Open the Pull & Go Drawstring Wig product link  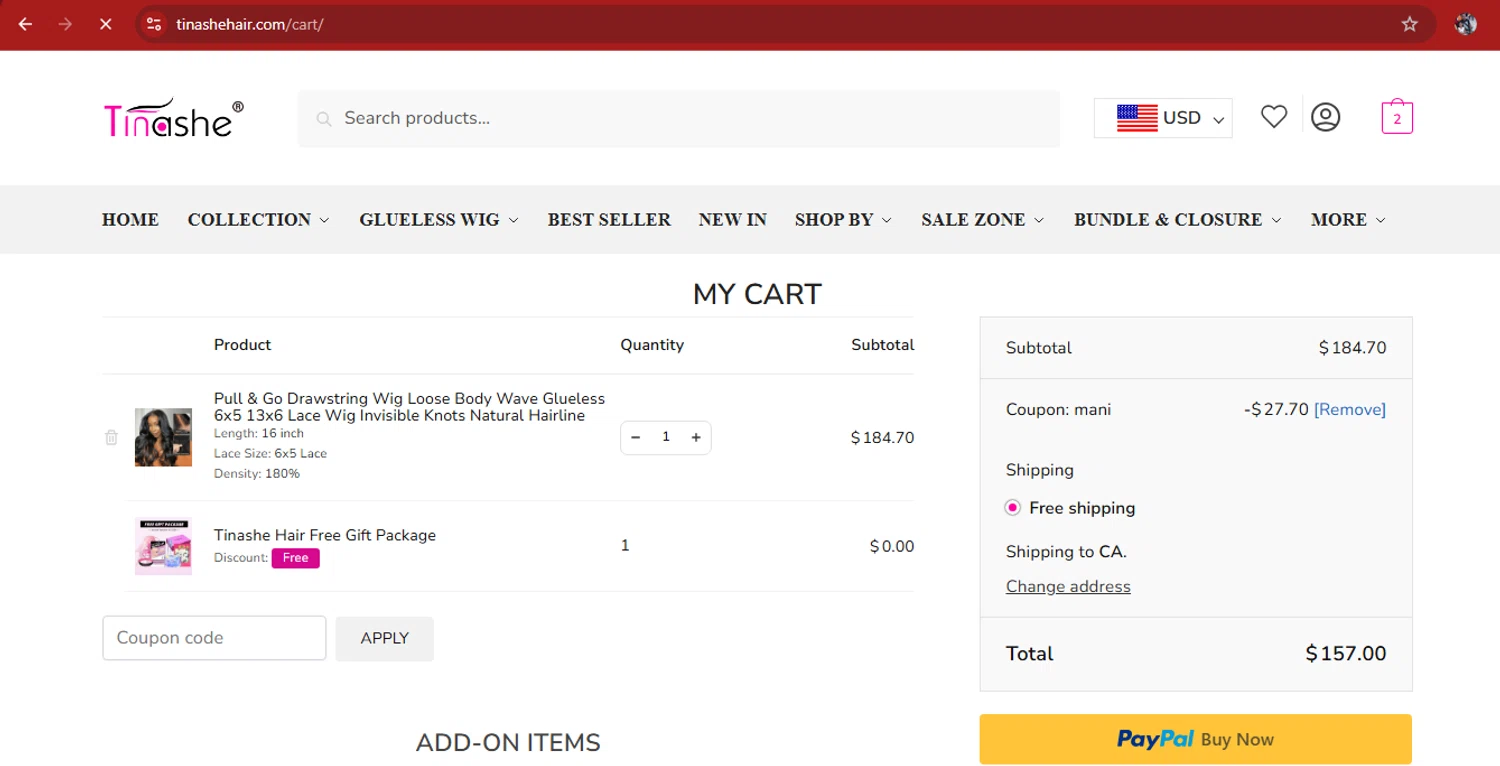coord(410,407)
